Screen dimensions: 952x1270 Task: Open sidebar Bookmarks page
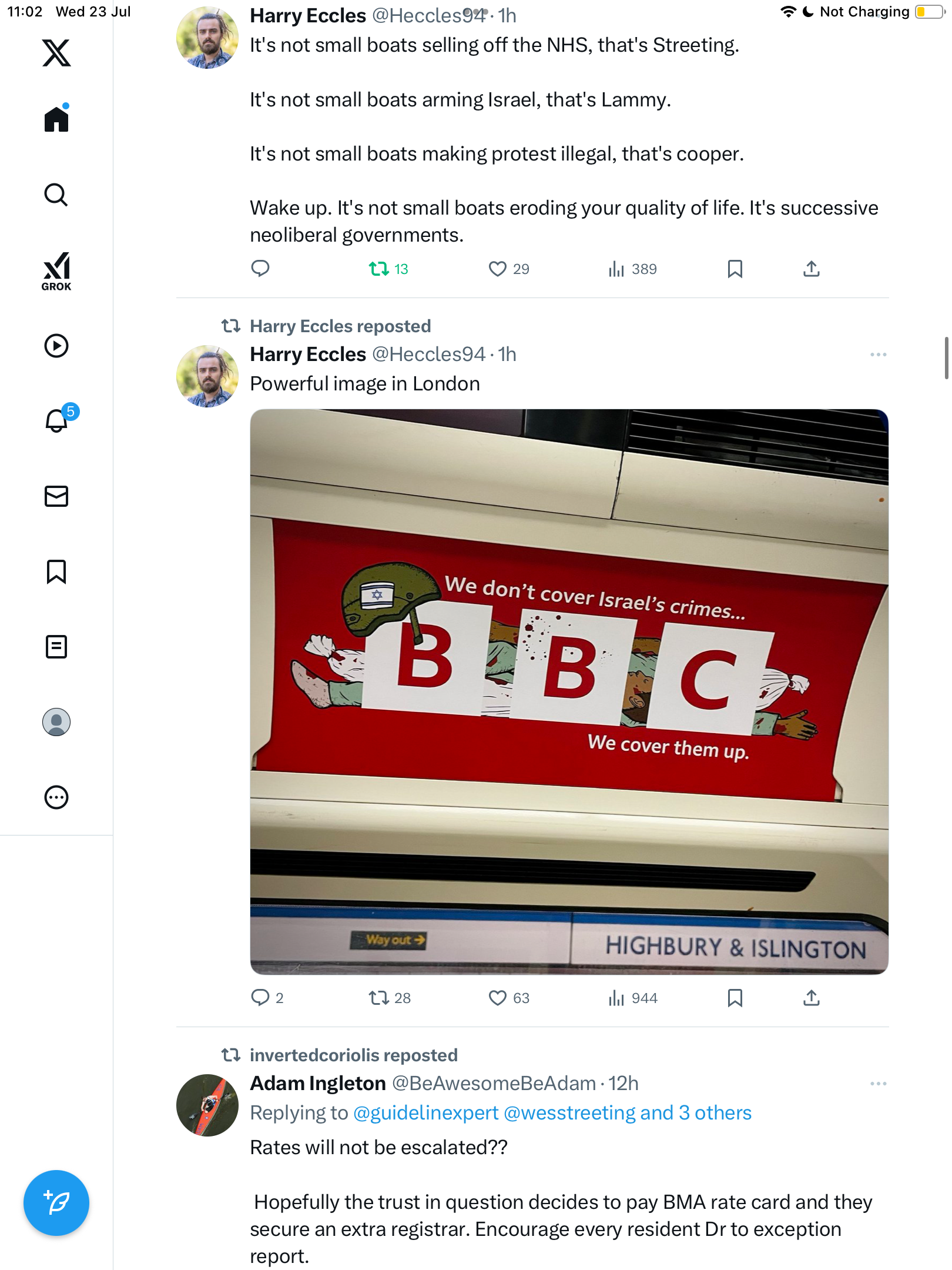[x=56, y=571]
